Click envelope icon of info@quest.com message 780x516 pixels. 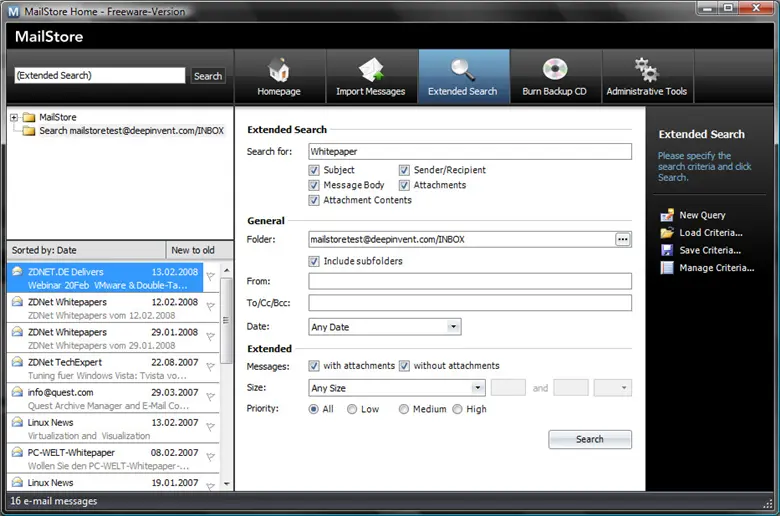click(x=17, y=392)
